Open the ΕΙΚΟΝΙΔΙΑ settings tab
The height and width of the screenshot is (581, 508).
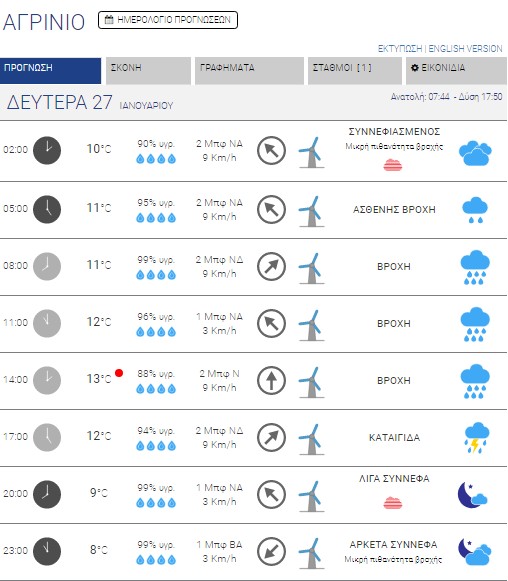(457, 71)
